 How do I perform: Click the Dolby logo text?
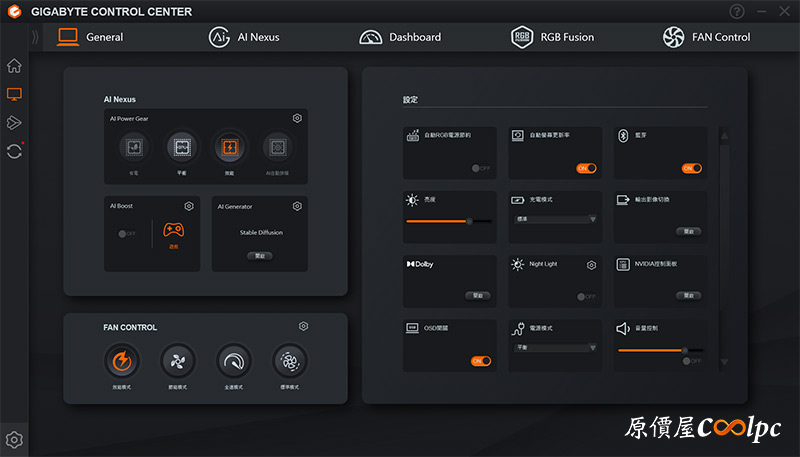click(x=420, y=264)
